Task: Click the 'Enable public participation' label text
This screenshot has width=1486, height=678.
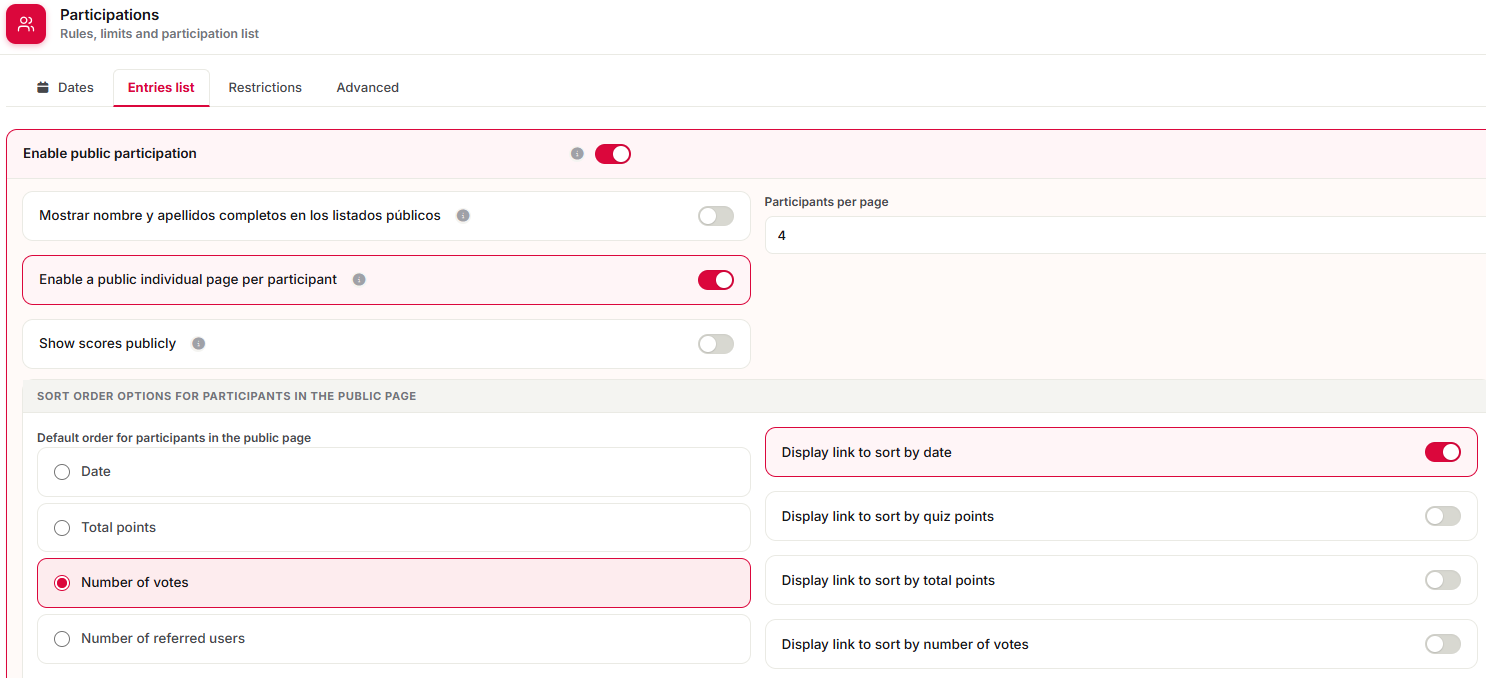Action: coord(110,154)
